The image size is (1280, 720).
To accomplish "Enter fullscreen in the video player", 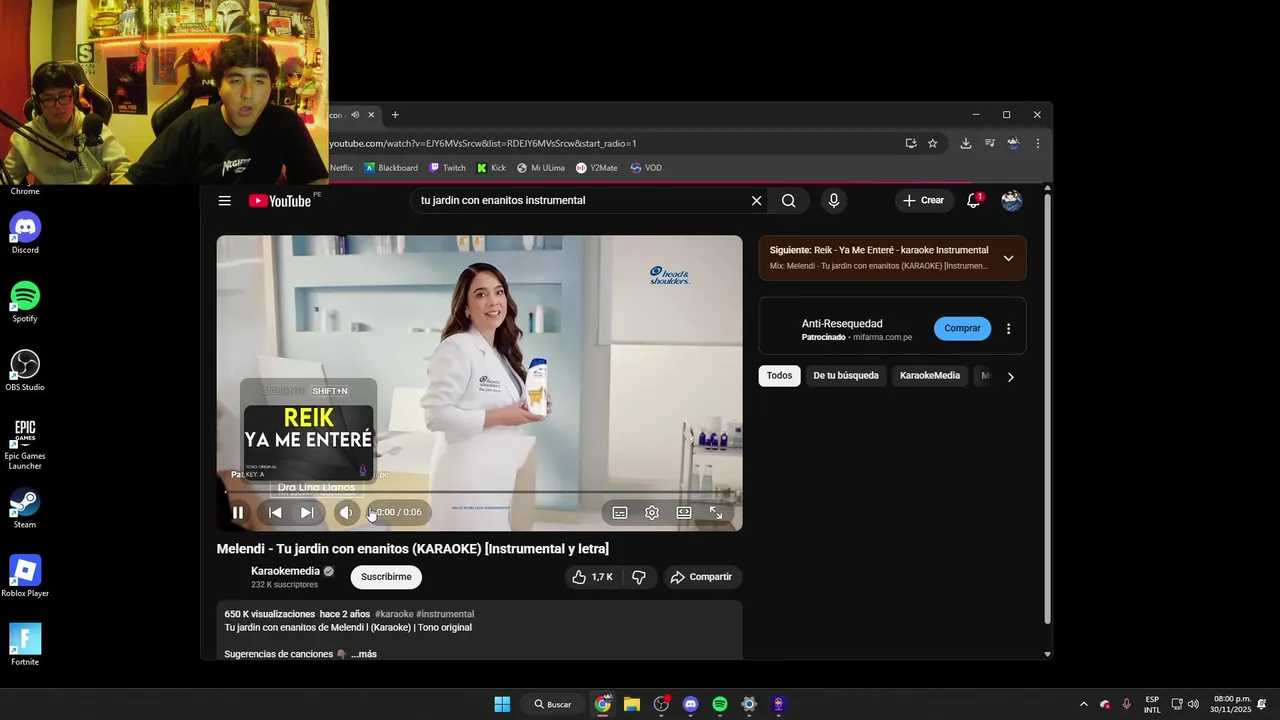I will (716, 513).
